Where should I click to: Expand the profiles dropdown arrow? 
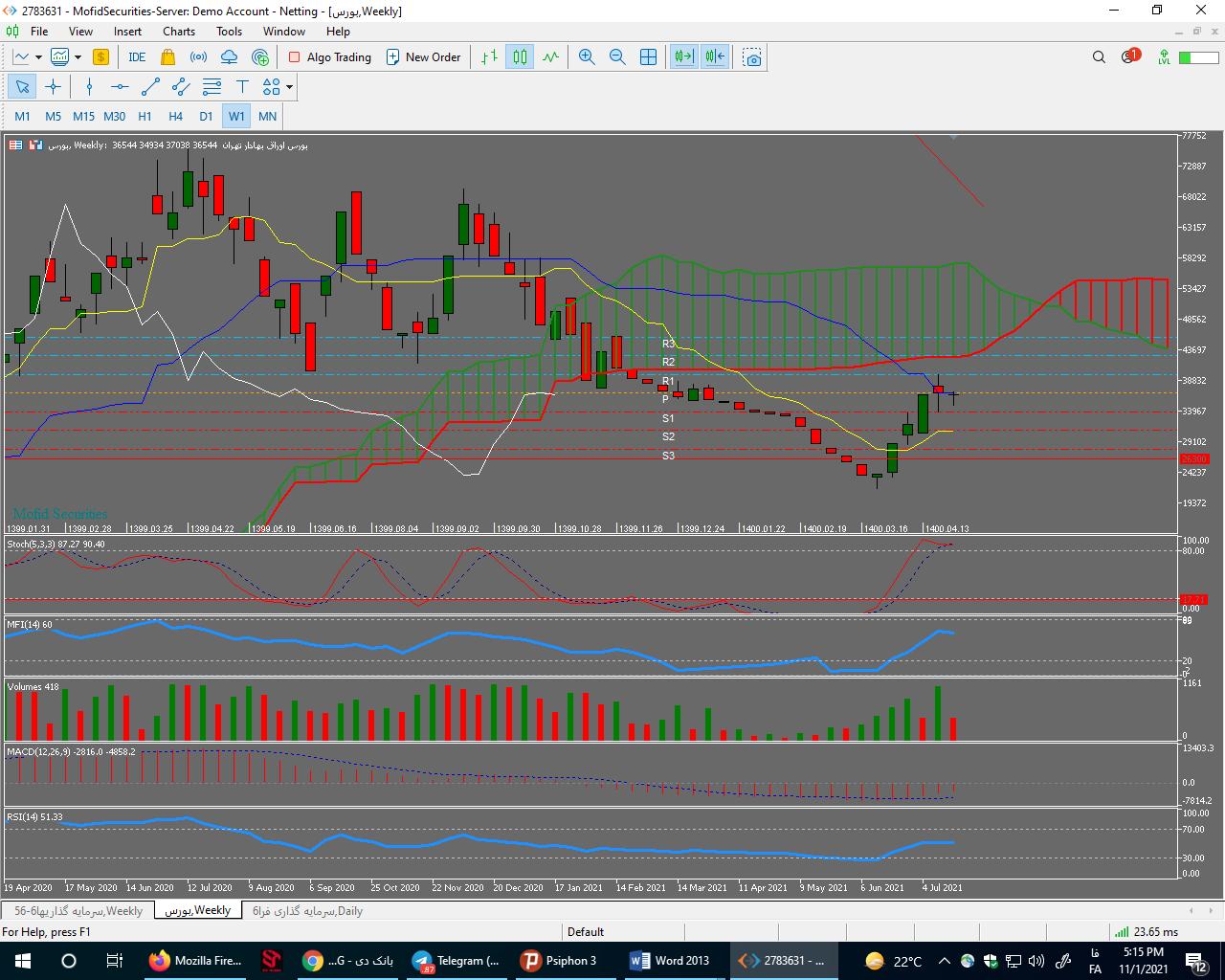[78, 57]
